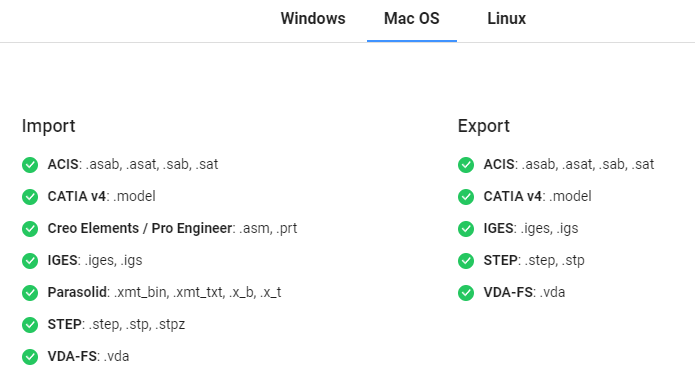Click the checkmark beside Creo Elements / Pro Engineer

coord(30,229)
